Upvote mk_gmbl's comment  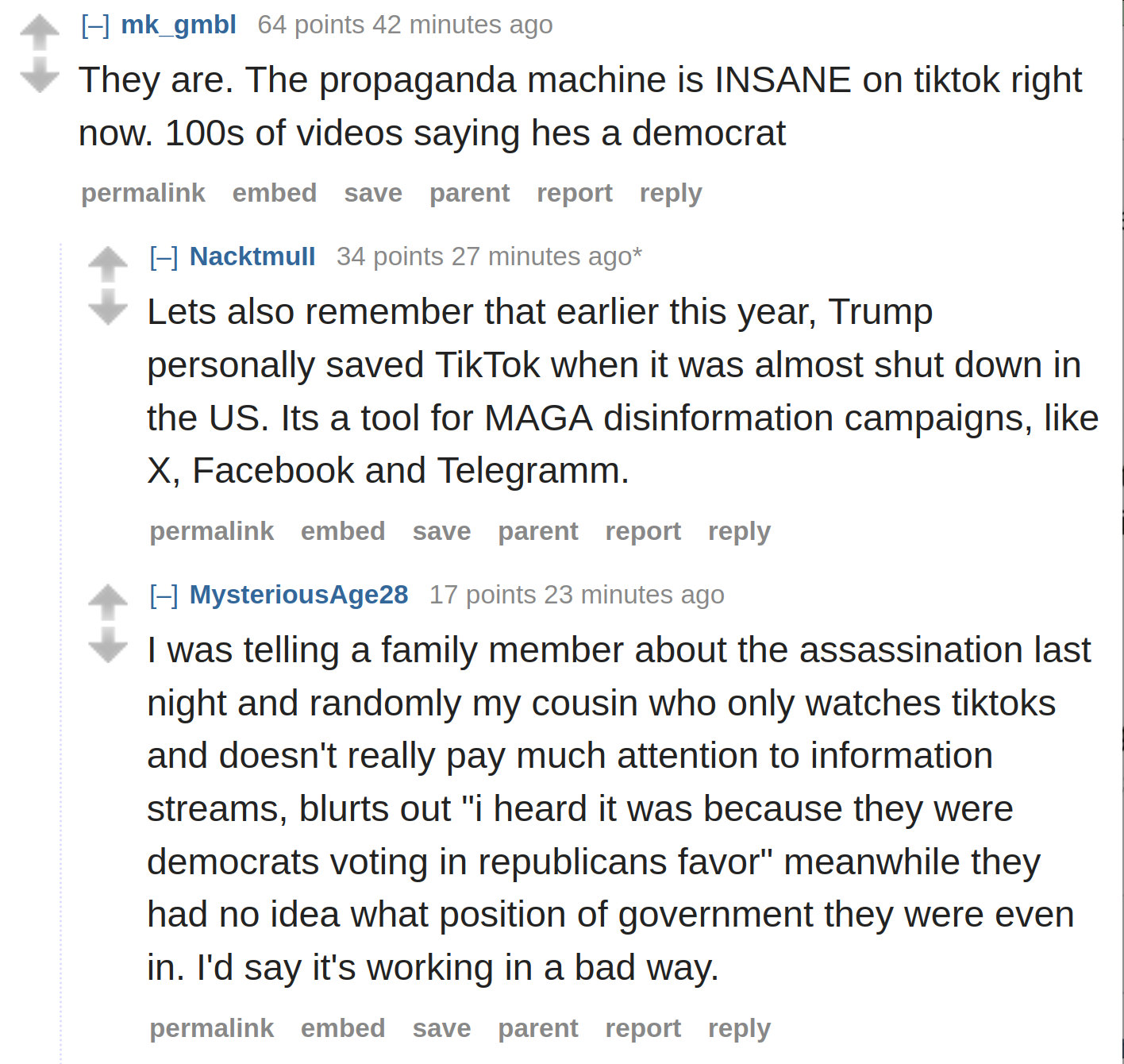tap(40, 33)
